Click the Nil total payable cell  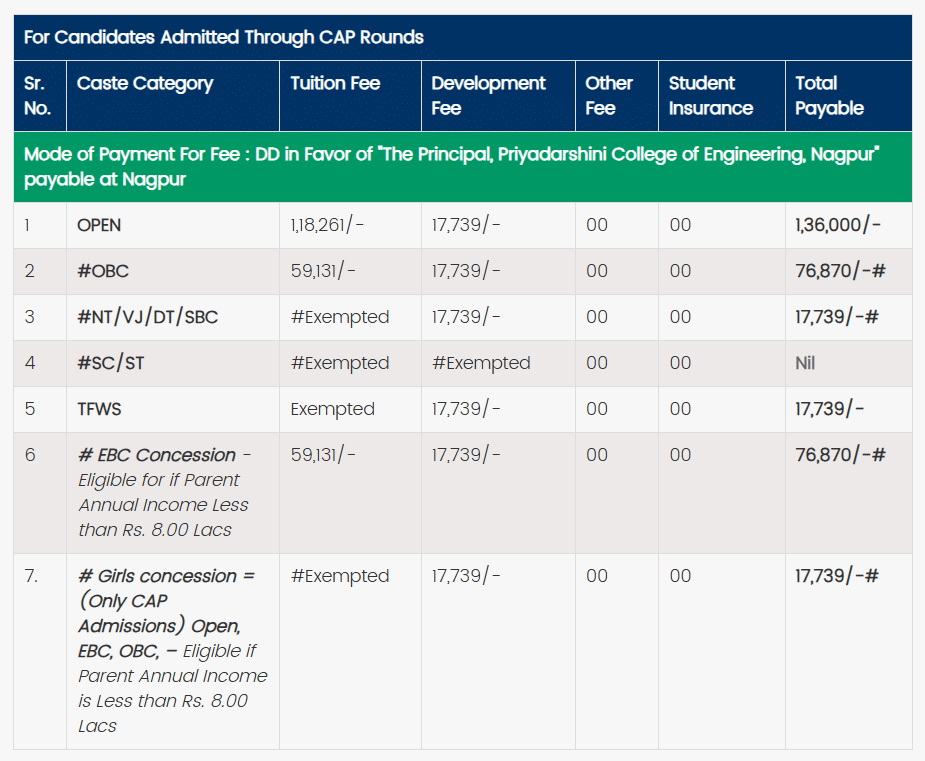click(805, 363)
